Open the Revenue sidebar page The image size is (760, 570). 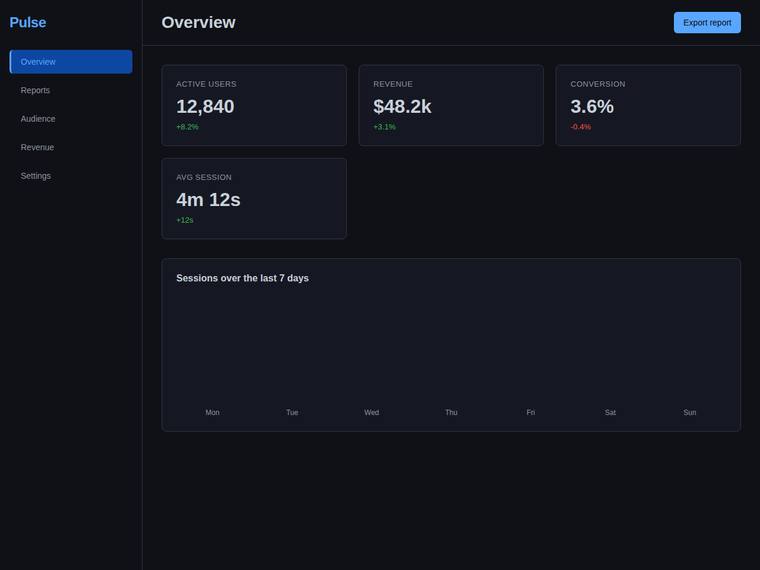pyautogui.click(x=71, y=147)
